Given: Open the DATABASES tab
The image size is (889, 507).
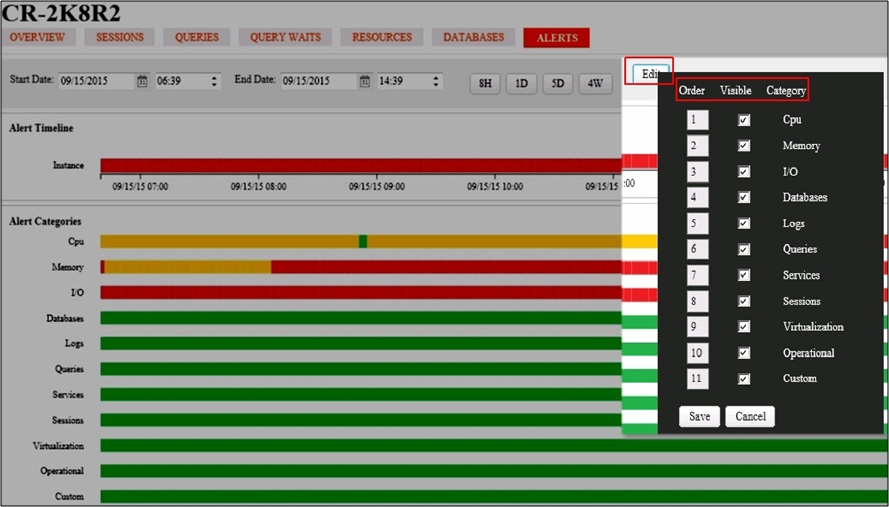Looking at the screenshot, I should tap(473, 37).
